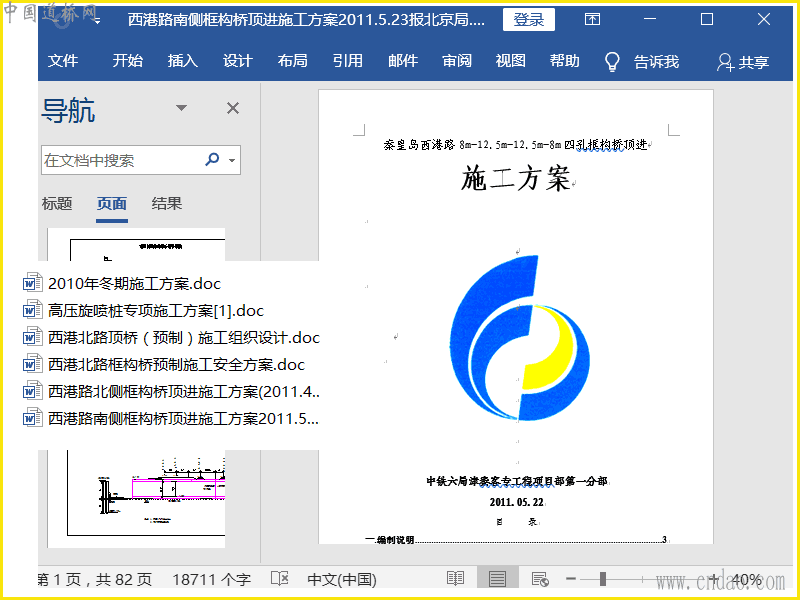The image size is (800, 600).
Task: Switch to the 引用 ribbon tab
Action: 347,61
